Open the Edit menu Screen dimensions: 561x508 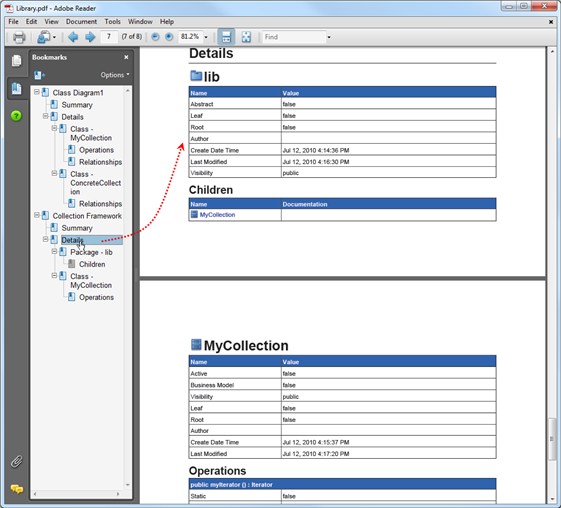tap(31, 22)
